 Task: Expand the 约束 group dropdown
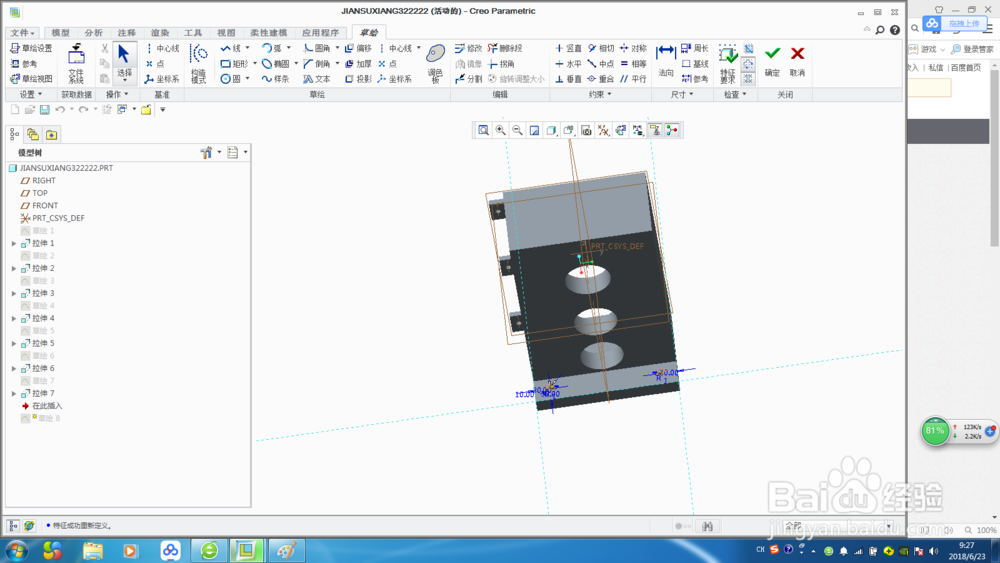600,94
